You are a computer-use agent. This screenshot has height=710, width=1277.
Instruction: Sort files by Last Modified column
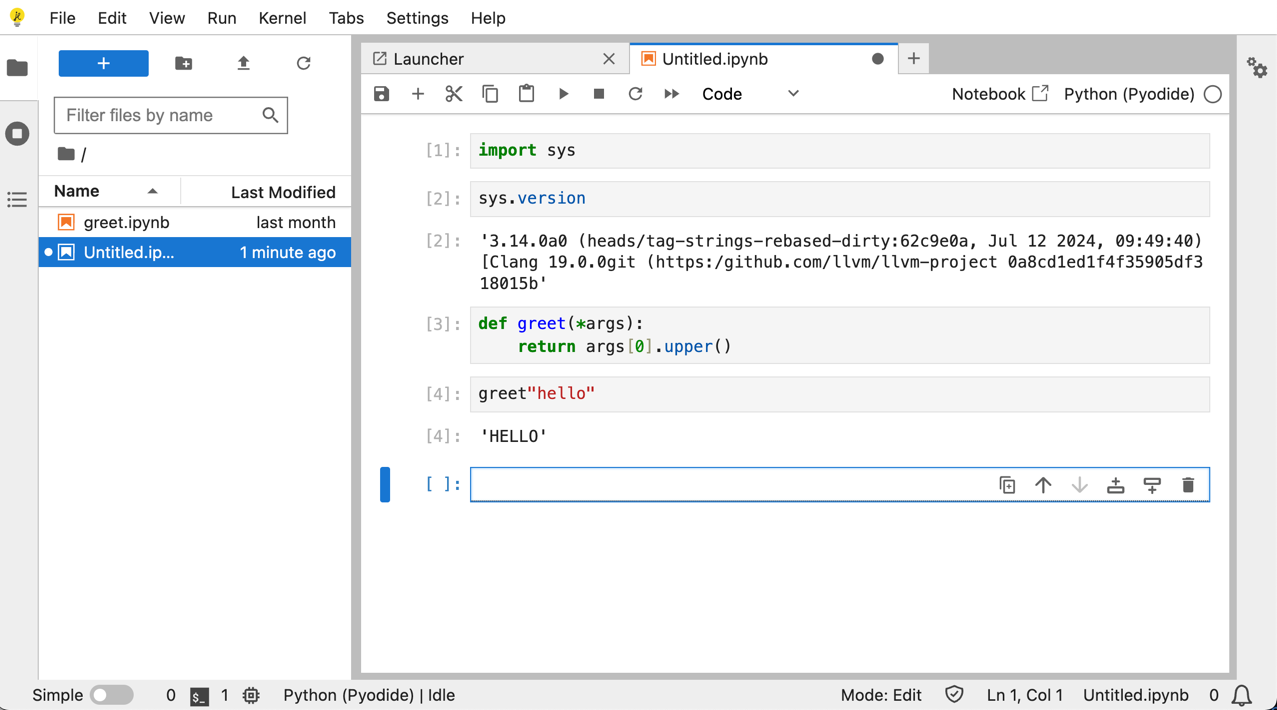click(x=266, y=191)
